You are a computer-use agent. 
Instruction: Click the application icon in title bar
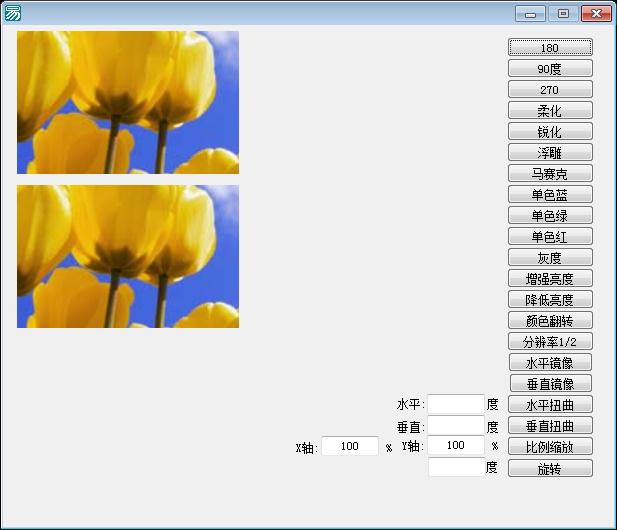coord(12,13)
